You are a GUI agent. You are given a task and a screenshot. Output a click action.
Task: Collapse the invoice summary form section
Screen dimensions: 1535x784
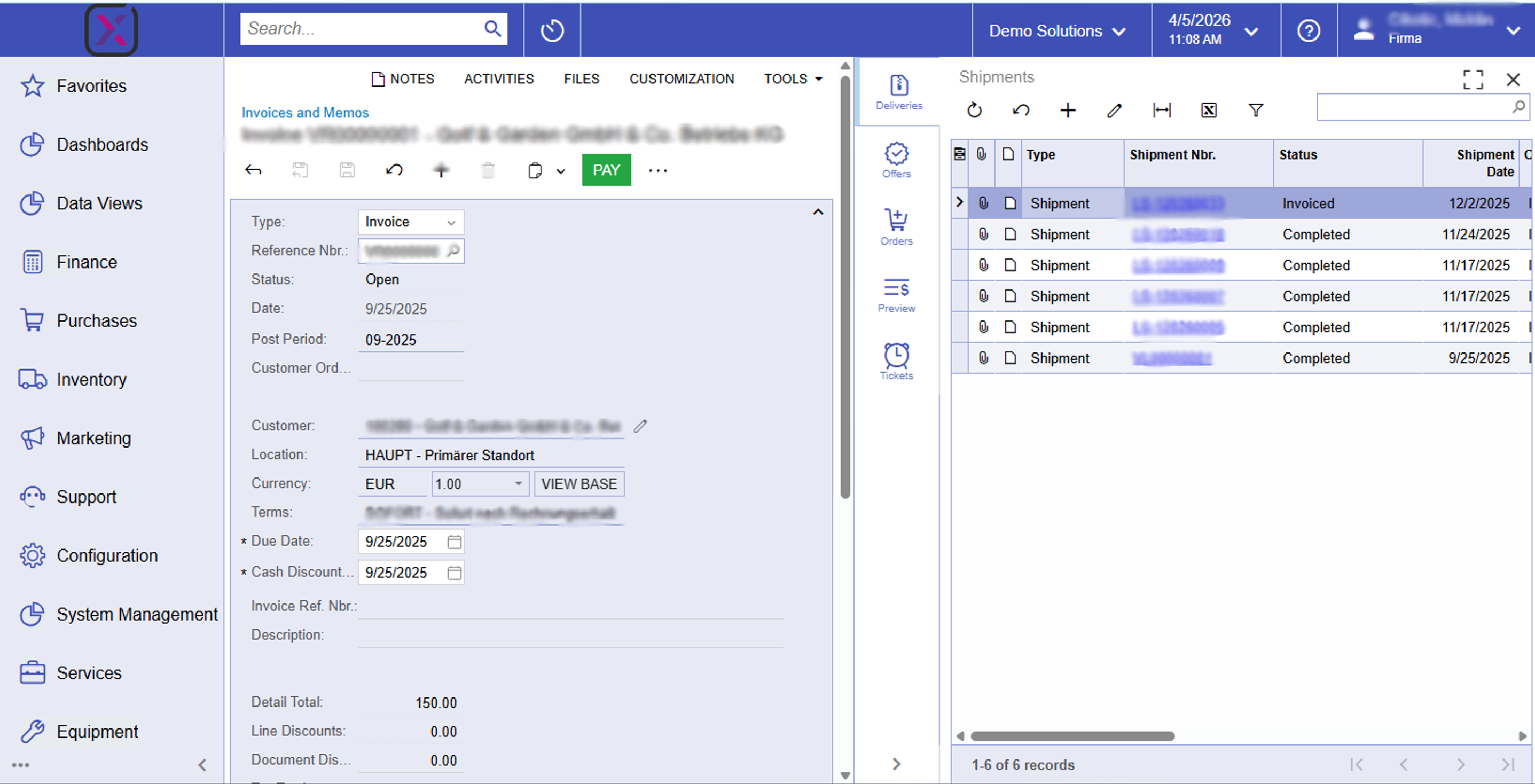[818, 212]
